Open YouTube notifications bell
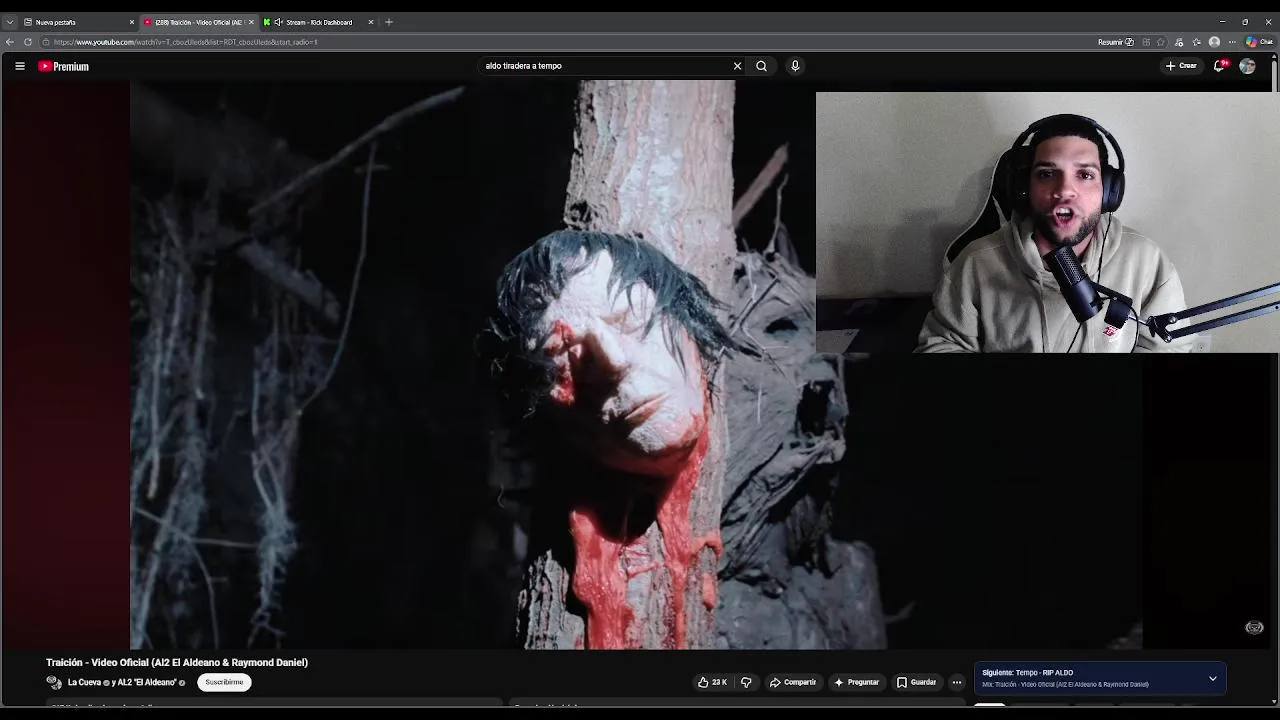The height and width of the screenshot is (720, 1280). [1219, 66]
